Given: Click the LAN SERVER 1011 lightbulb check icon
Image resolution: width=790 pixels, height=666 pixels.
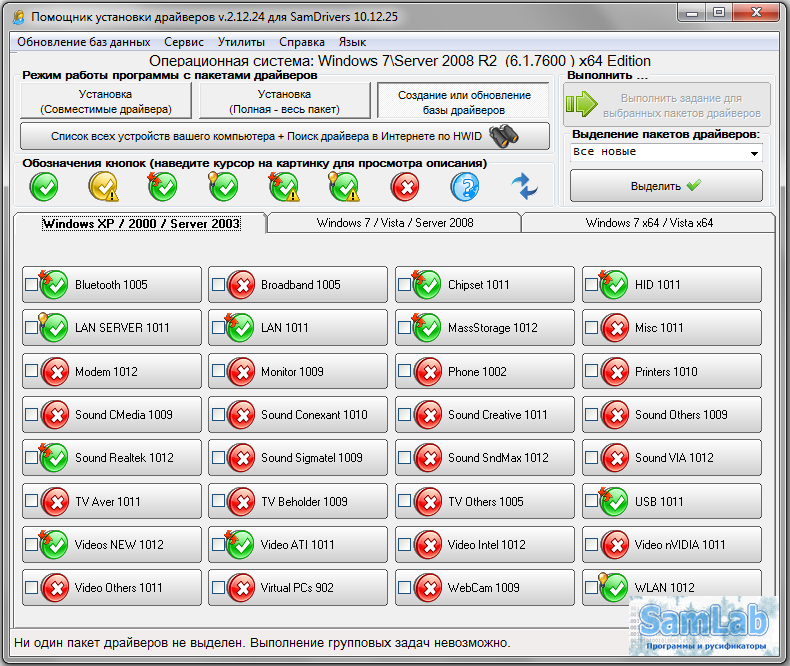Looking at the screenshot, I should coord(53,327).
